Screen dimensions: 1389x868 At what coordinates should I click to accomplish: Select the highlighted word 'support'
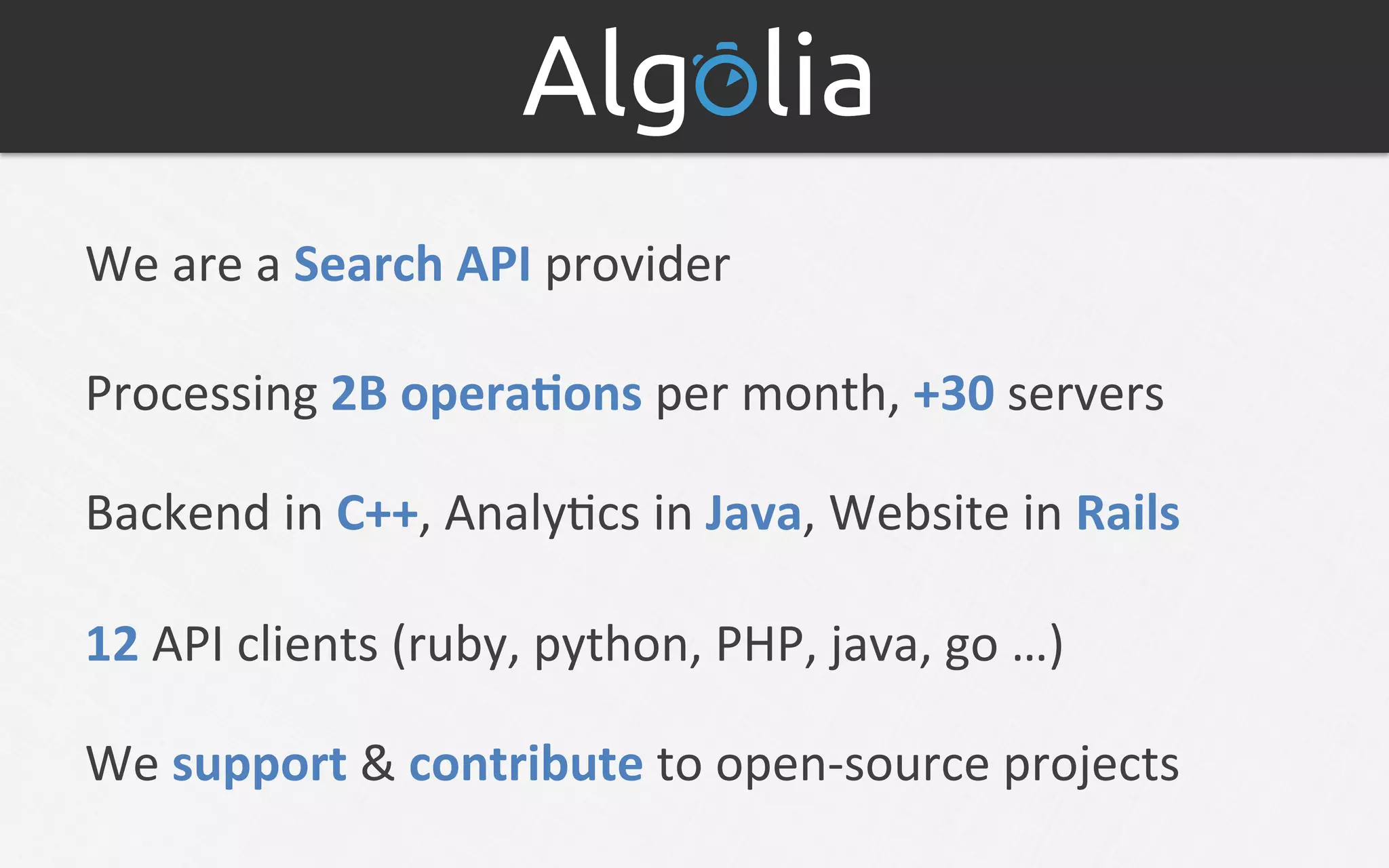[x=259, y=766]
